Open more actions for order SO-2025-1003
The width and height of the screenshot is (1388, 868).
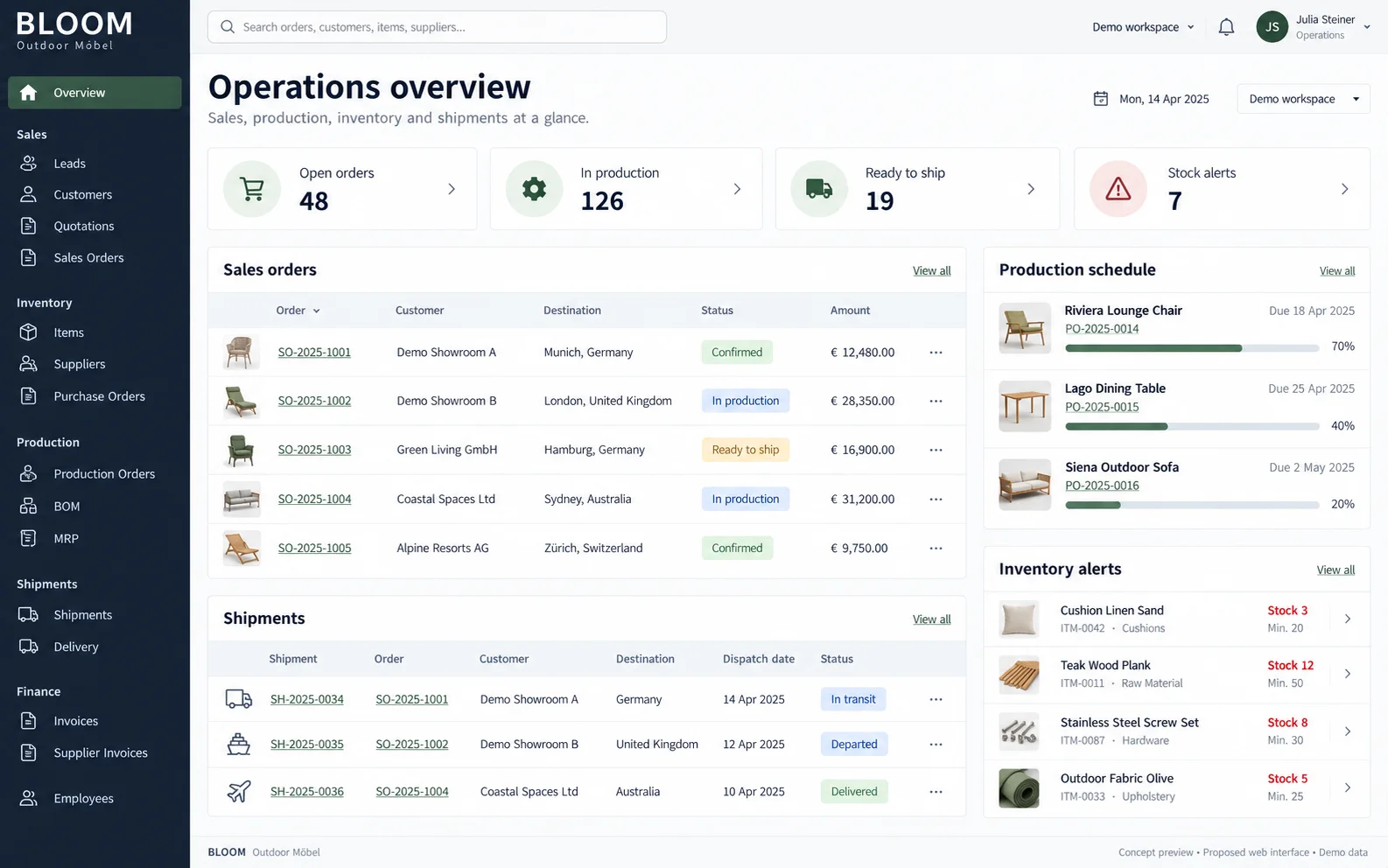pos(936,450)
